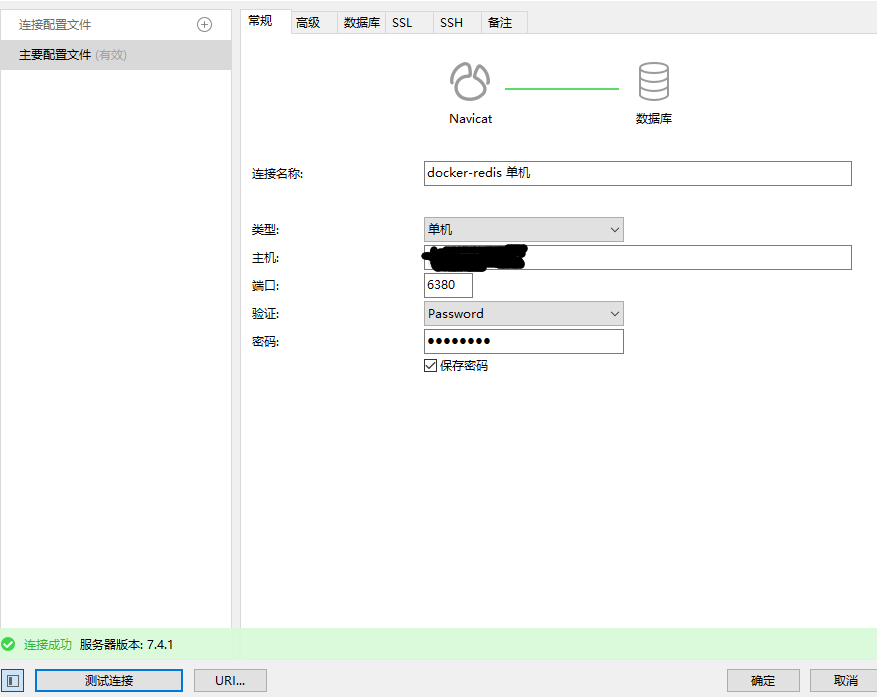Click the Navicat logo icon

tap(470, 82)
